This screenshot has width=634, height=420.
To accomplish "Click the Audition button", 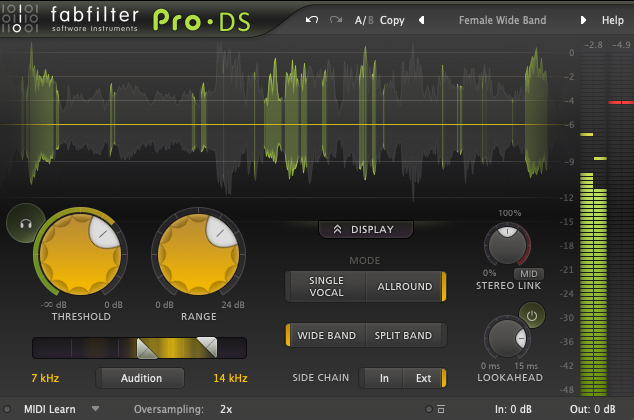I will click(x=140, y=378).
